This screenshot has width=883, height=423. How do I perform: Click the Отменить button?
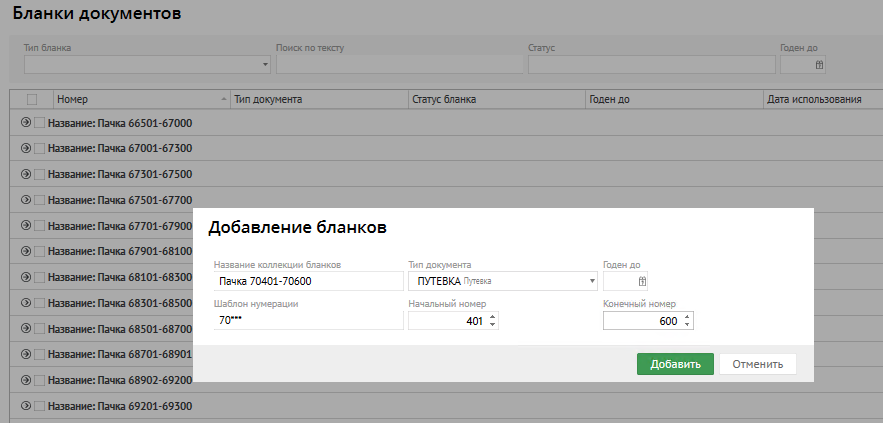(x=757, y=364)
